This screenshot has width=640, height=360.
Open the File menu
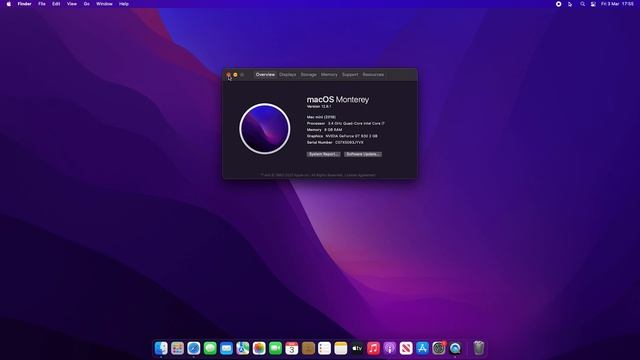click(42, 4)
